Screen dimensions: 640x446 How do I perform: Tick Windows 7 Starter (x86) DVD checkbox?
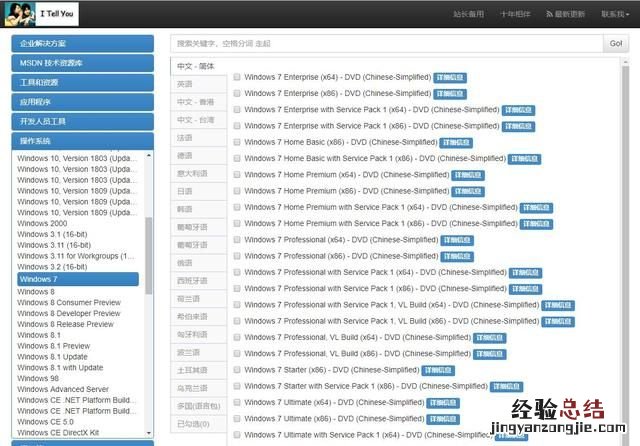237,370
